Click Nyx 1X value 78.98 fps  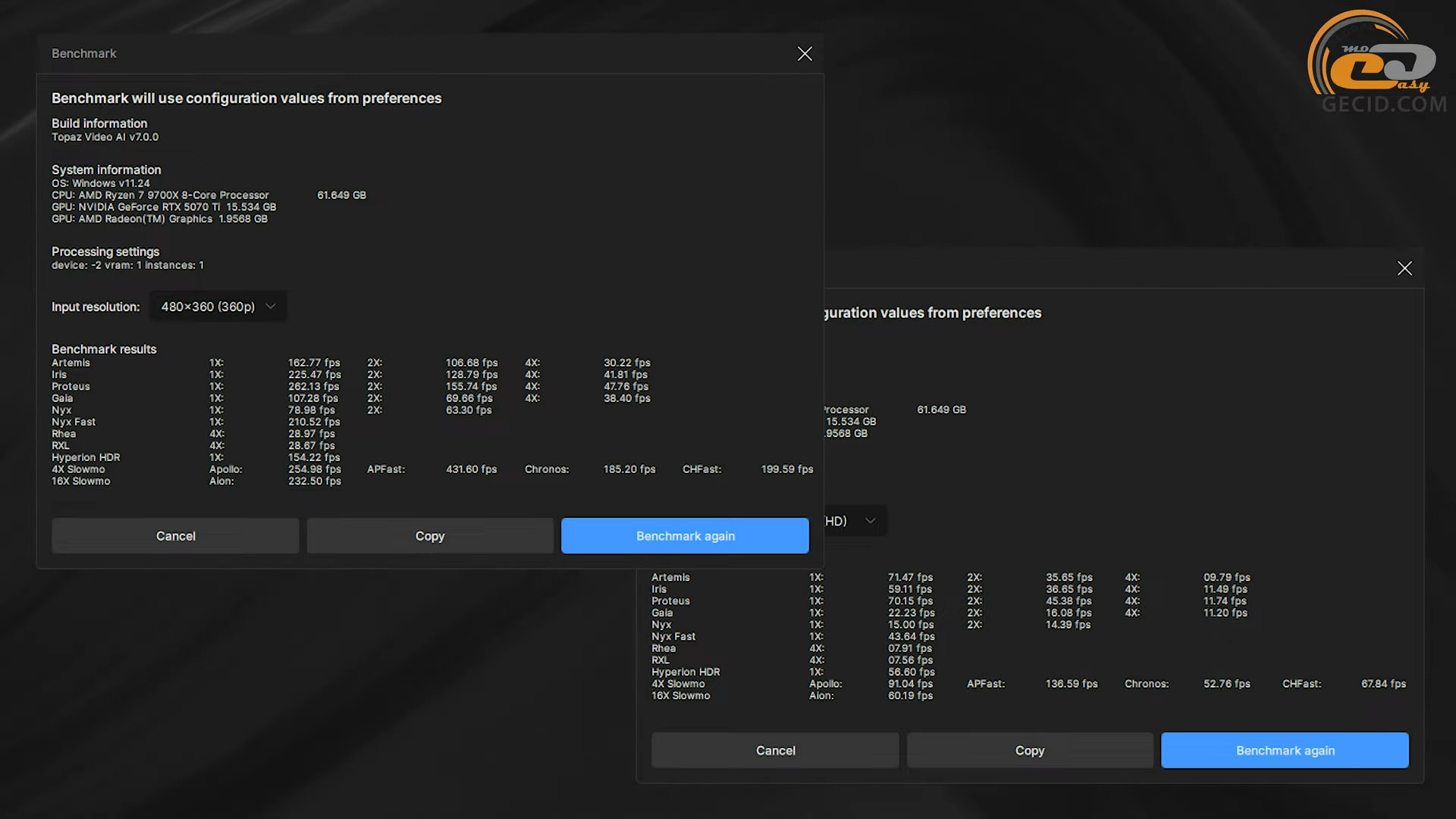(x=311, y=410)
